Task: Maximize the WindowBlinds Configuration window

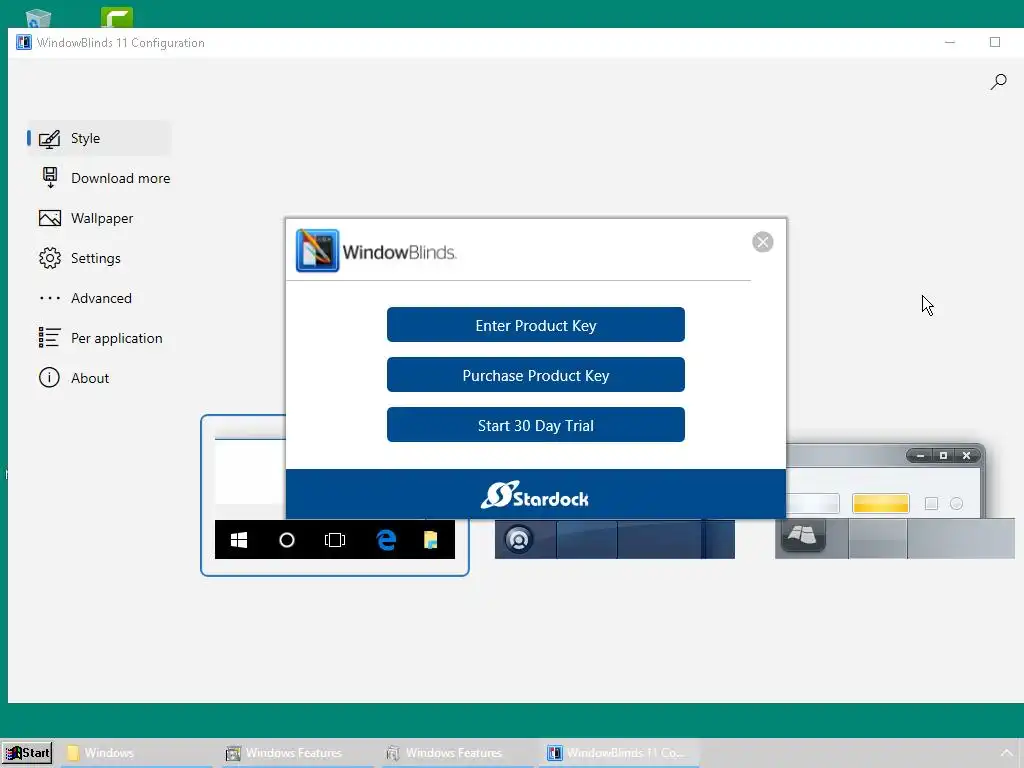Action: 995,42
